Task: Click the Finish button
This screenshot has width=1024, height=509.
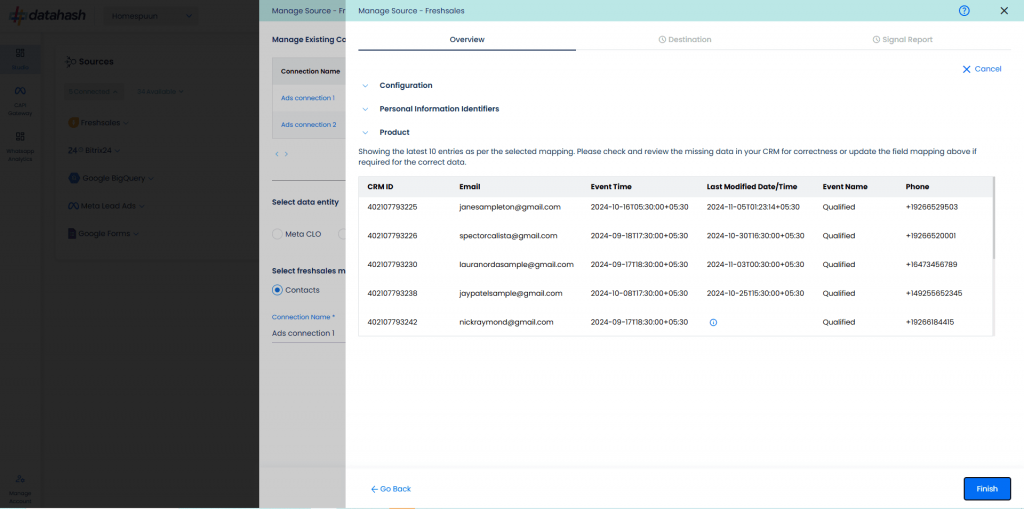Action: 987,489
